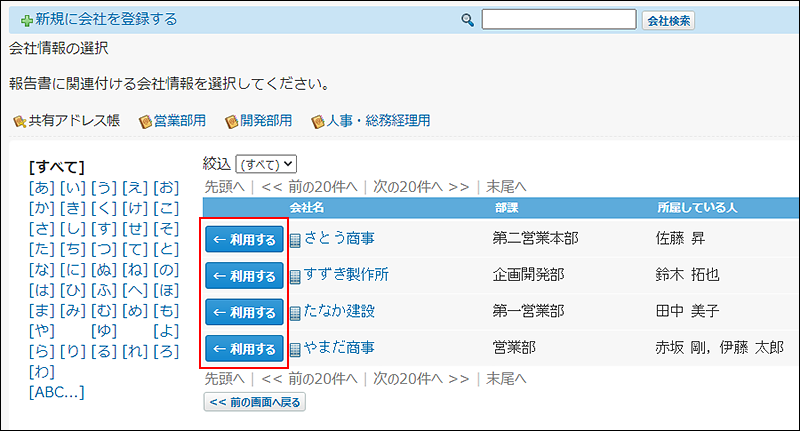The height and width of the screenshot is (431, 800).
Task: Filter companies by [す]
Action: click(104, 229)
